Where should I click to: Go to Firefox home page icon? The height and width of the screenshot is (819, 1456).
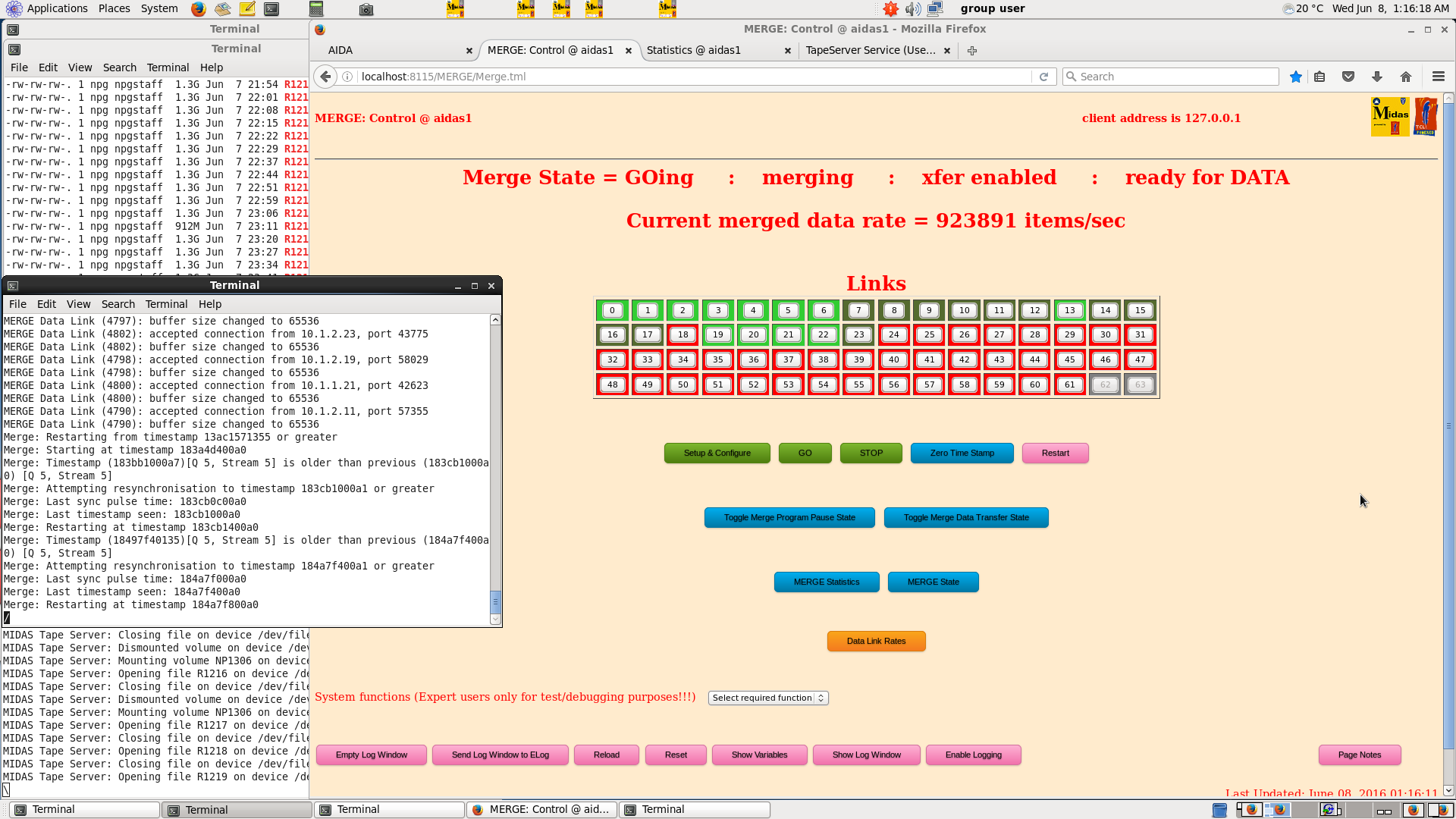[x=1406, y=77]
